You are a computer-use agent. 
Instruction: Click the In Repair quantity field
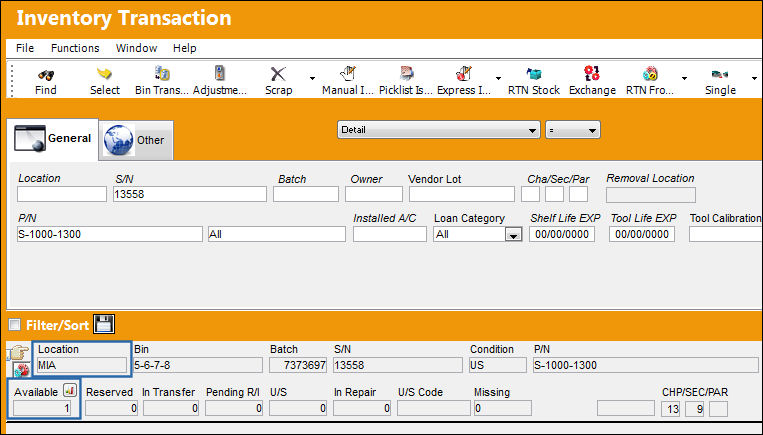362,408
